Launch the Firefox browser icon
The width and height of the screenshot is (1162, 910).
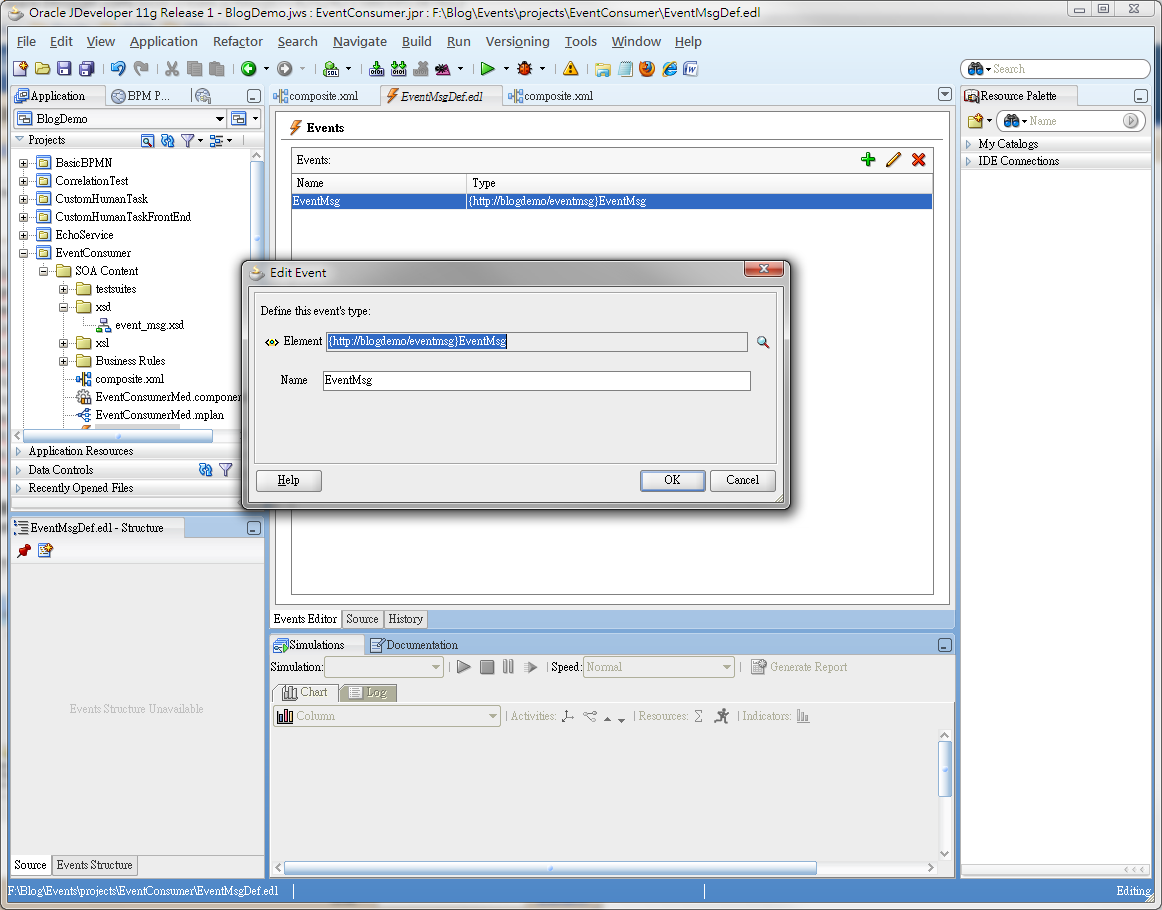647,69
